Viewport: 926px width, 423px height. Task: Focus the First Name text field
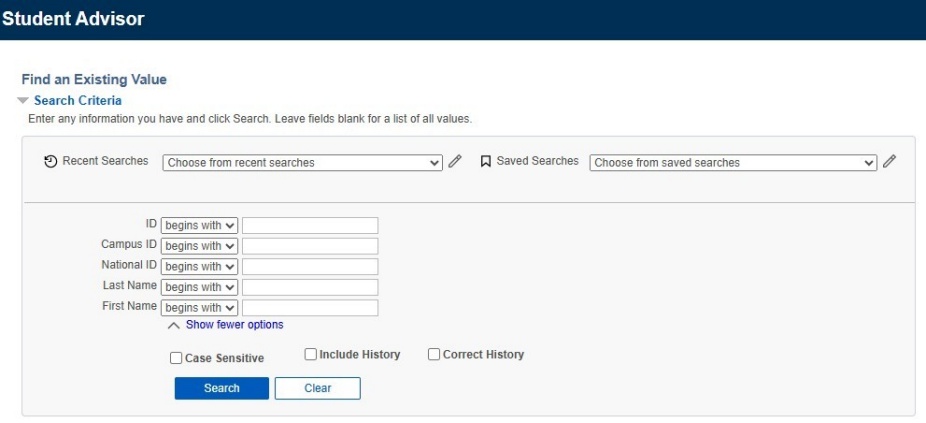310,308
